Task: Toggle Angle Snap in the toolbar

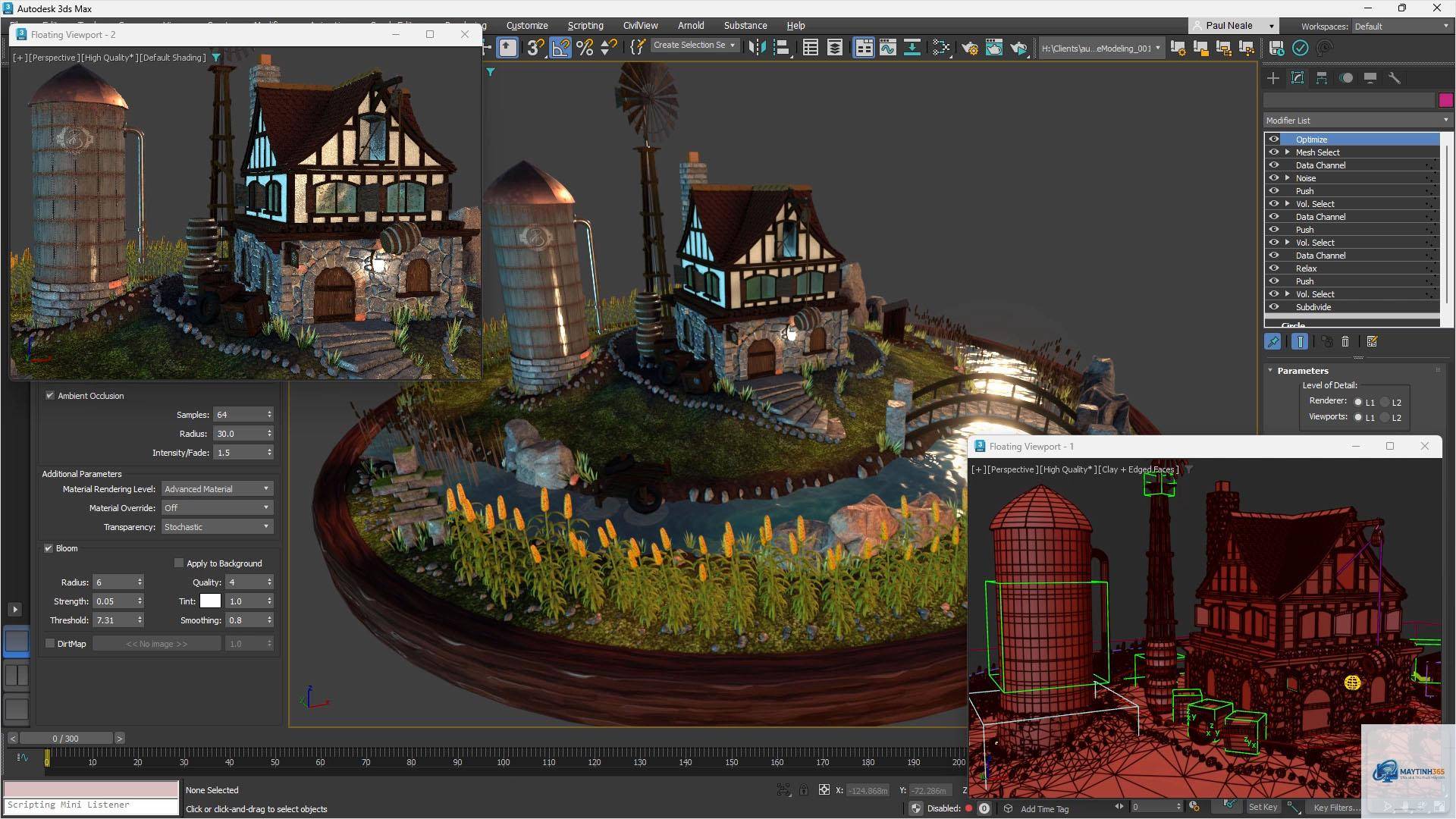Action: [x=560, y=48]
